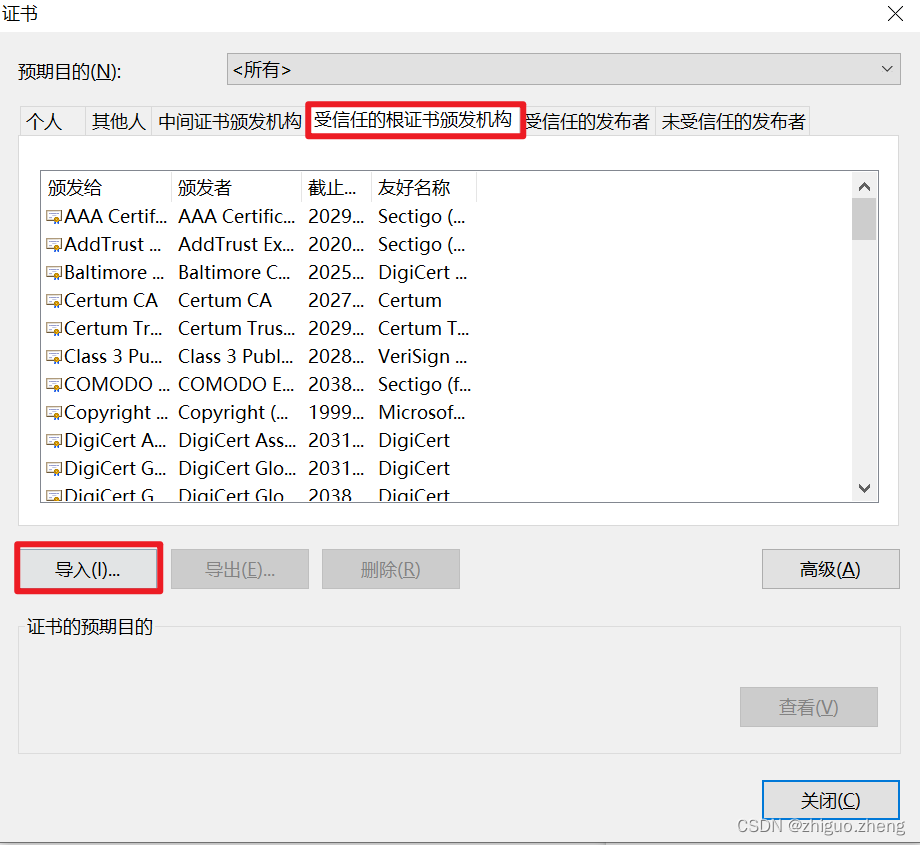Click the scroll up arrow of the certificate list
The width and height of the screenshot is (920, 845).
click(x=864, y=187)
